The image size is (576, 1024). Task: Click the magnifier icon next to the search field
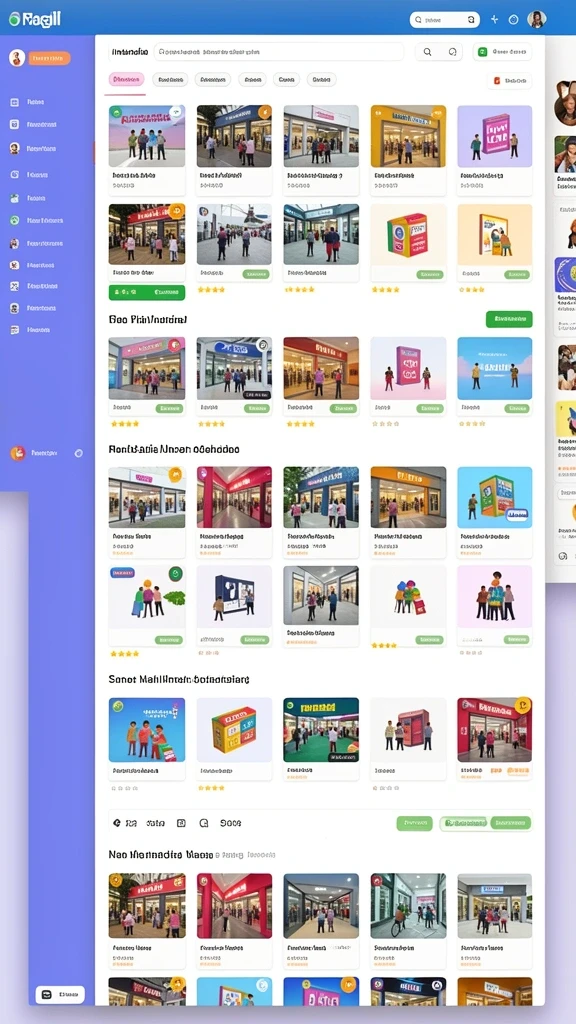[x=427, y=52]
